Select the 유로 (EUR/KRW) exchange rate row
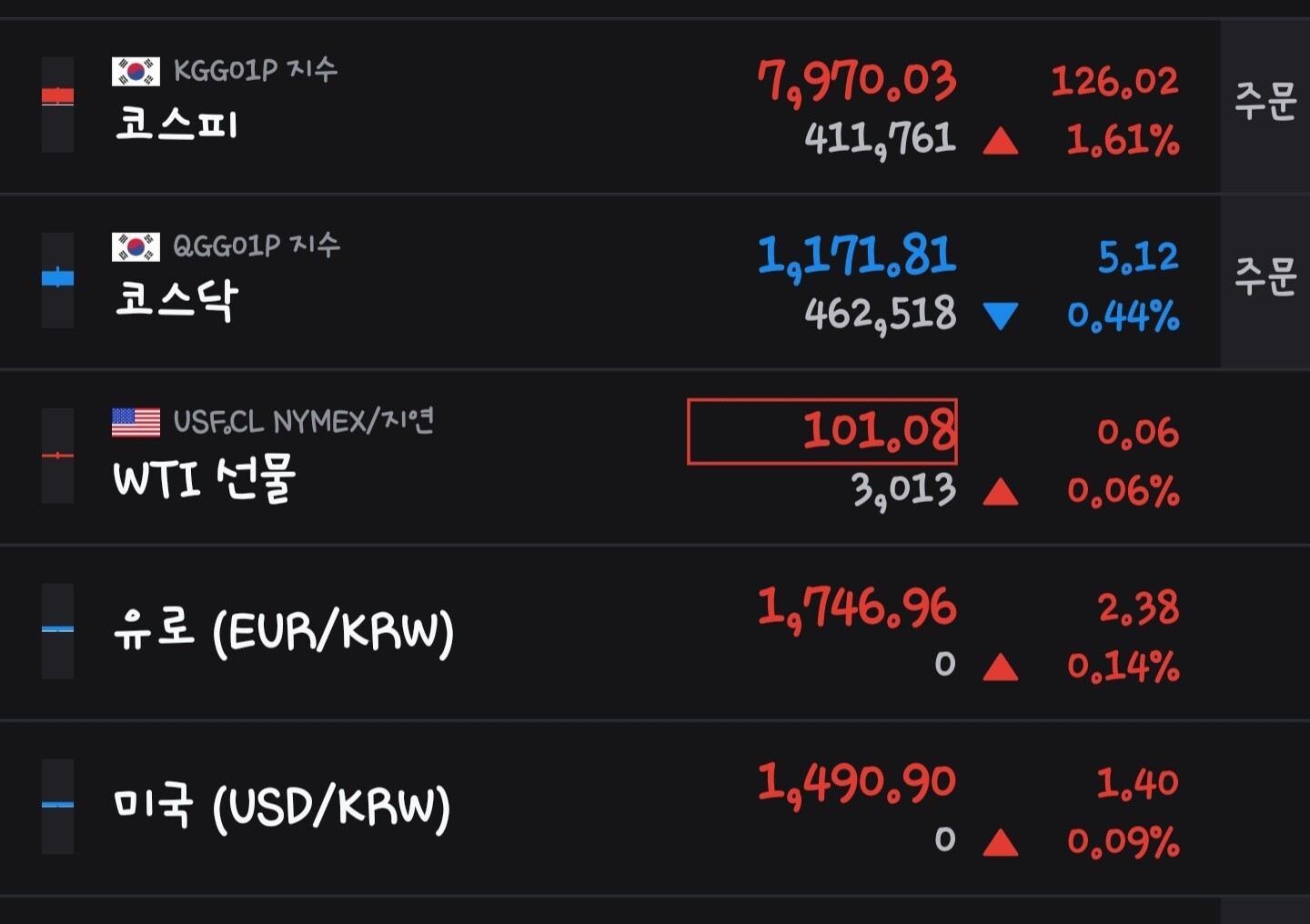The width and height of the screenshot is (1310, 924). point(655,632)
